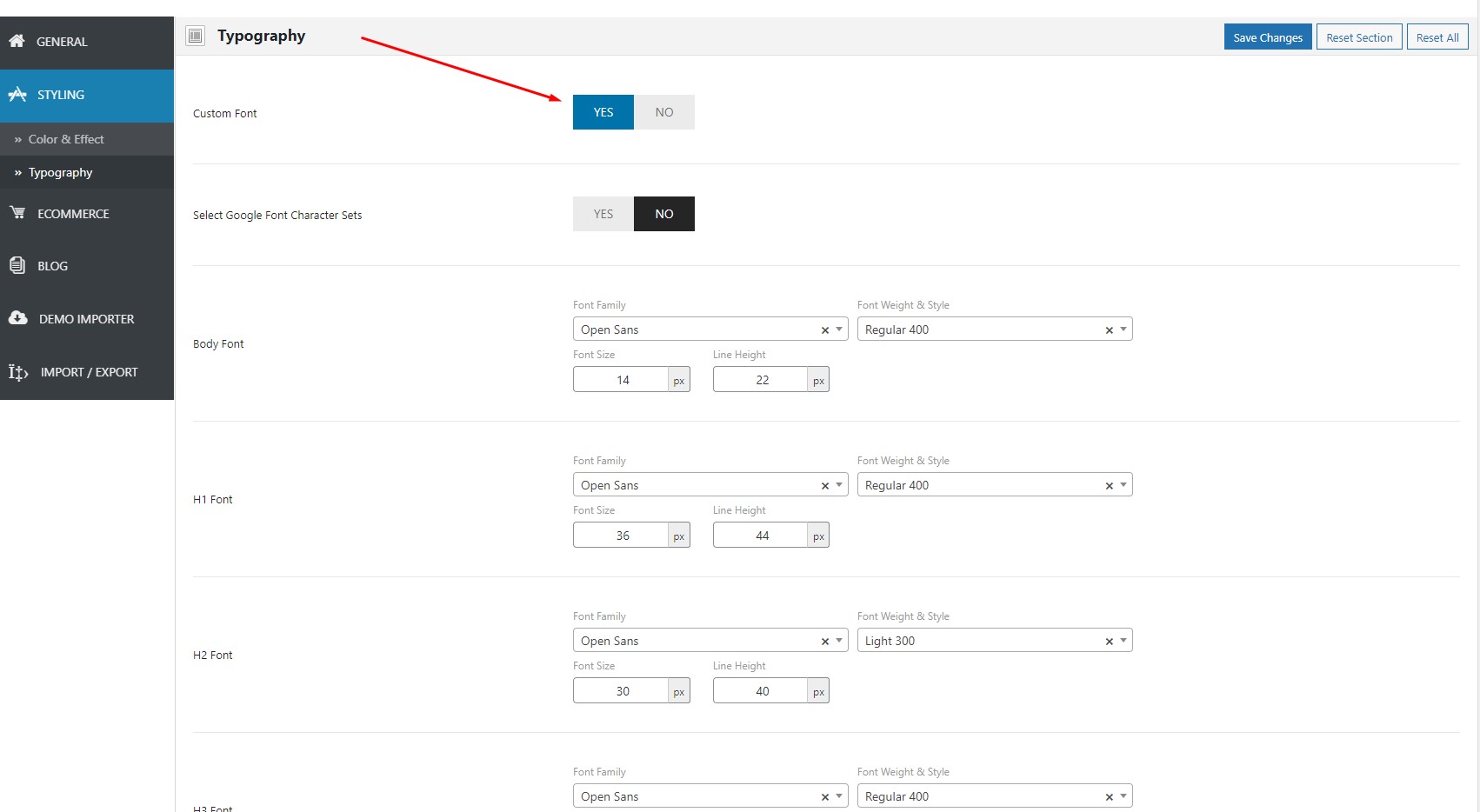Go to Import / Export section
Screen dimensions: 1480x812
pos(87,372)
